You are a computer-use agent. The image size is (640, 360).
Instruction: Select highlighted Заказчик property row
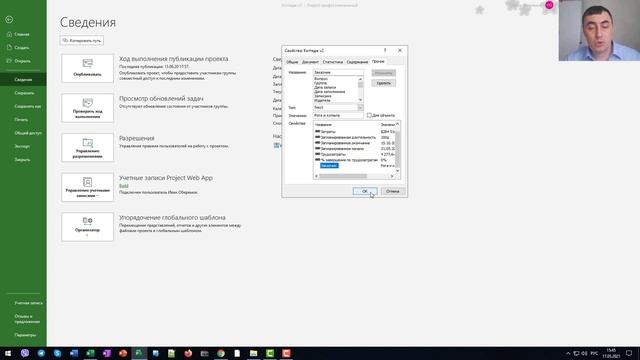(x=329, y=166)
